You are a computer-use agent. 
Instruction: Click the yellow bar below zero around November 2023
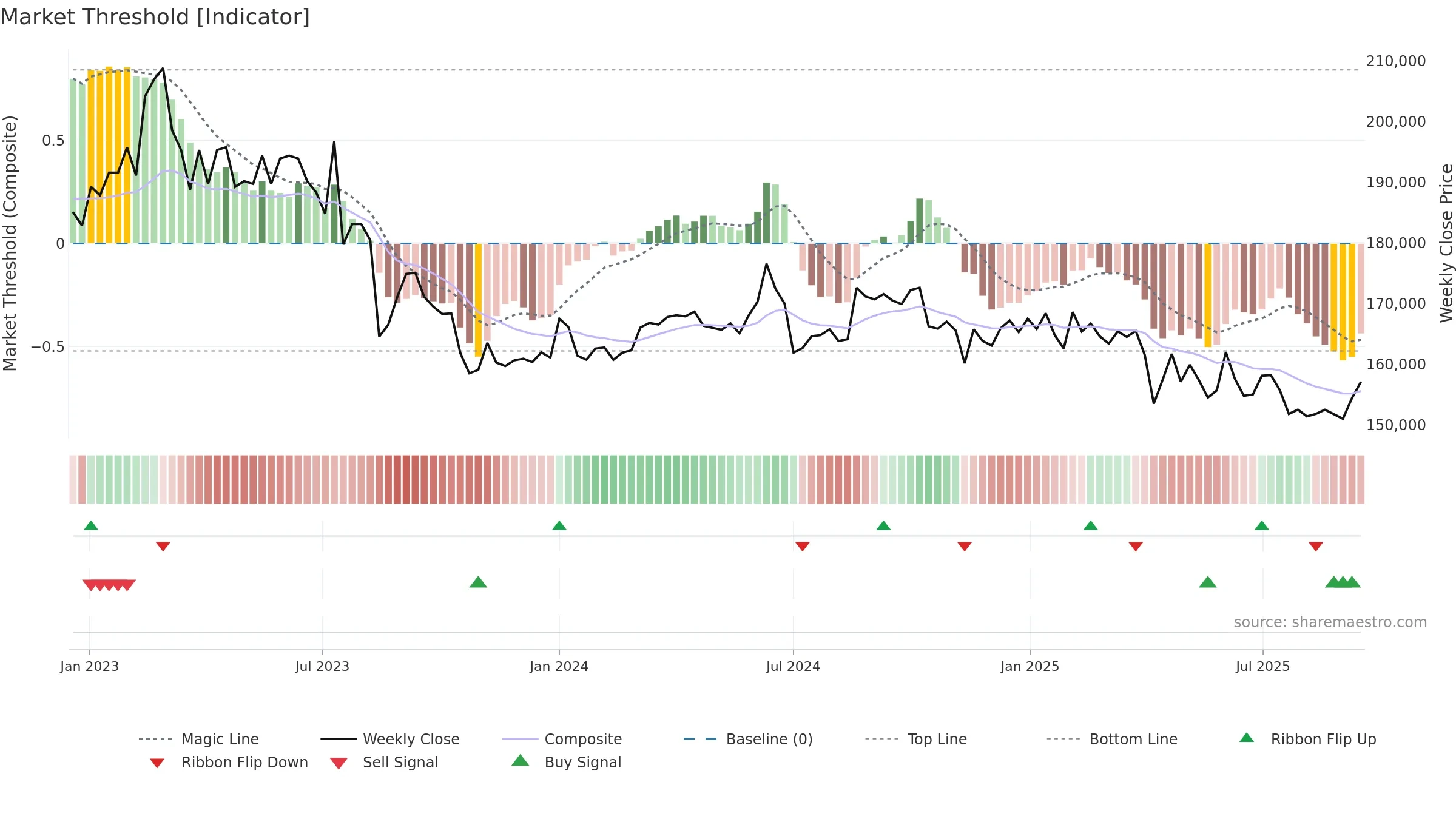[x=478, y=300]
